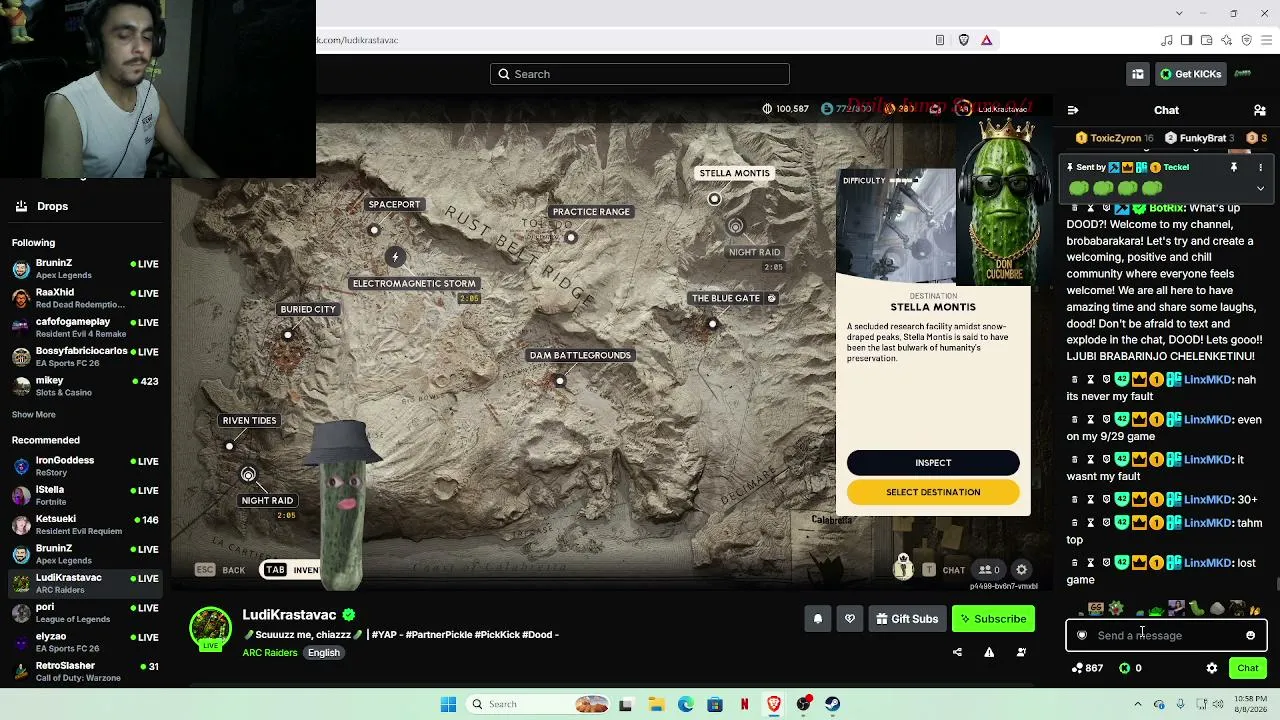Click the Electromagnetic Storm lightning marker
Image resolution: width=1280 pixels, height=720 pixels.
(x=395, y=257)
